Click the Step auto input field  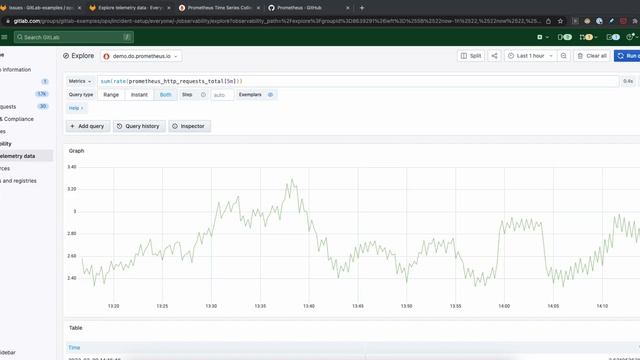(x=222, y=95)
